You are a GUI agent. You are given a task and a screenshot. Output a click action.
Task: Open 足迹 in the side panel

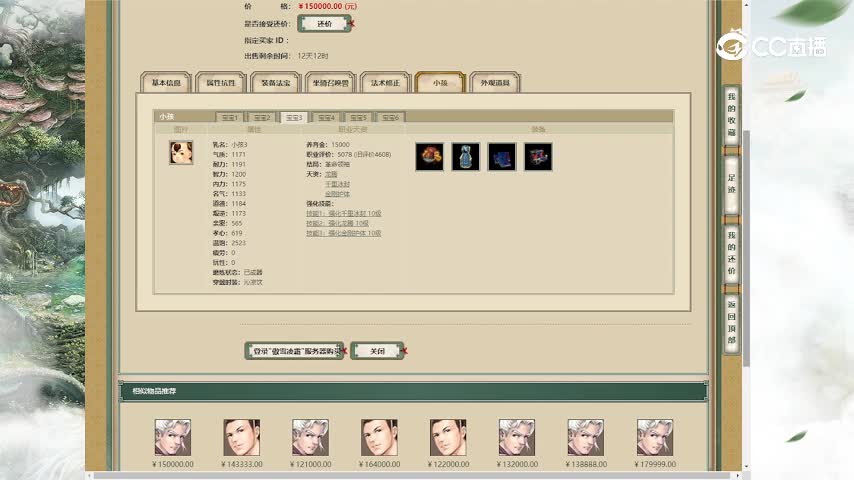tap(731, 184)
